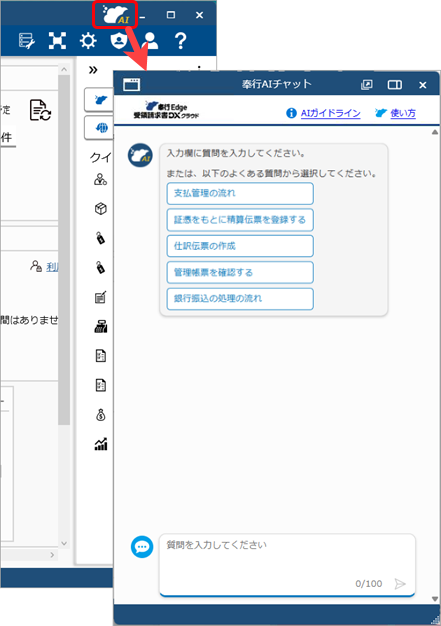Image resolution: width=441 pixels, height=626 pixels.
Task: Minimize the main application window
Action: click(142, 16)
